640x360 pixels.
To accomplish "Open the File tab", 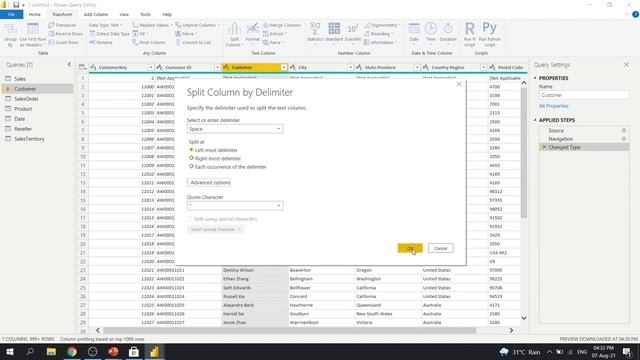I will (x=11, y=14).
